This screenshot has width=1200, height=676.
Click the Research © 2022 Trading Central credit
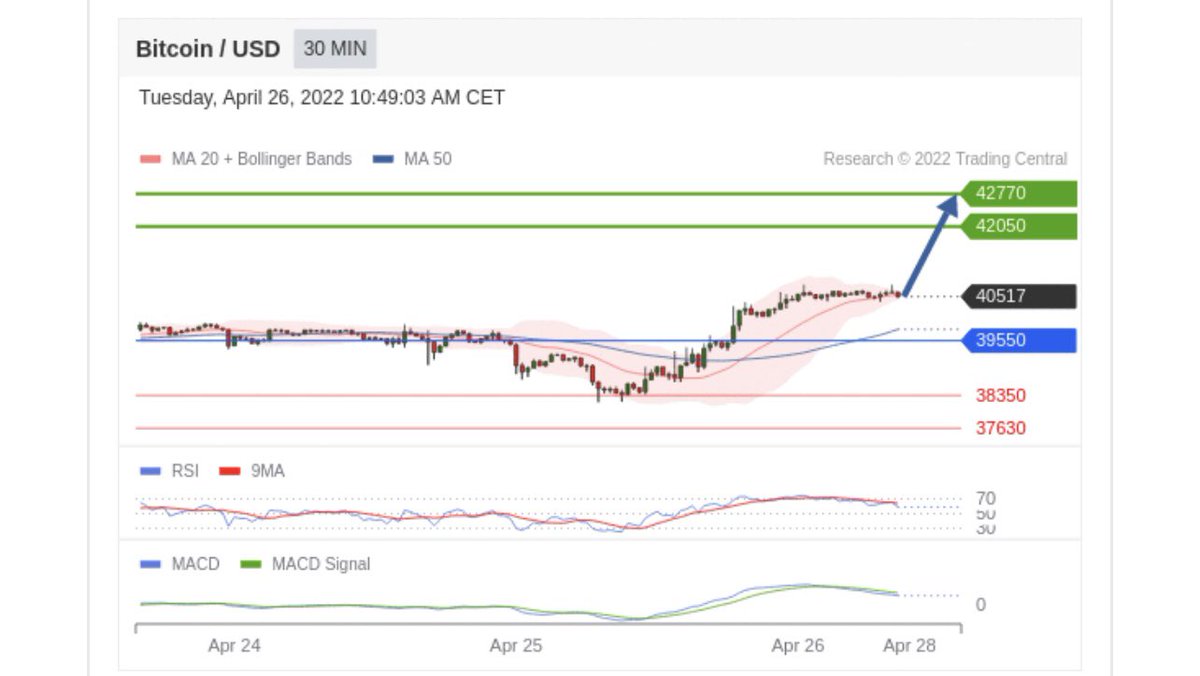coord(945,158)
